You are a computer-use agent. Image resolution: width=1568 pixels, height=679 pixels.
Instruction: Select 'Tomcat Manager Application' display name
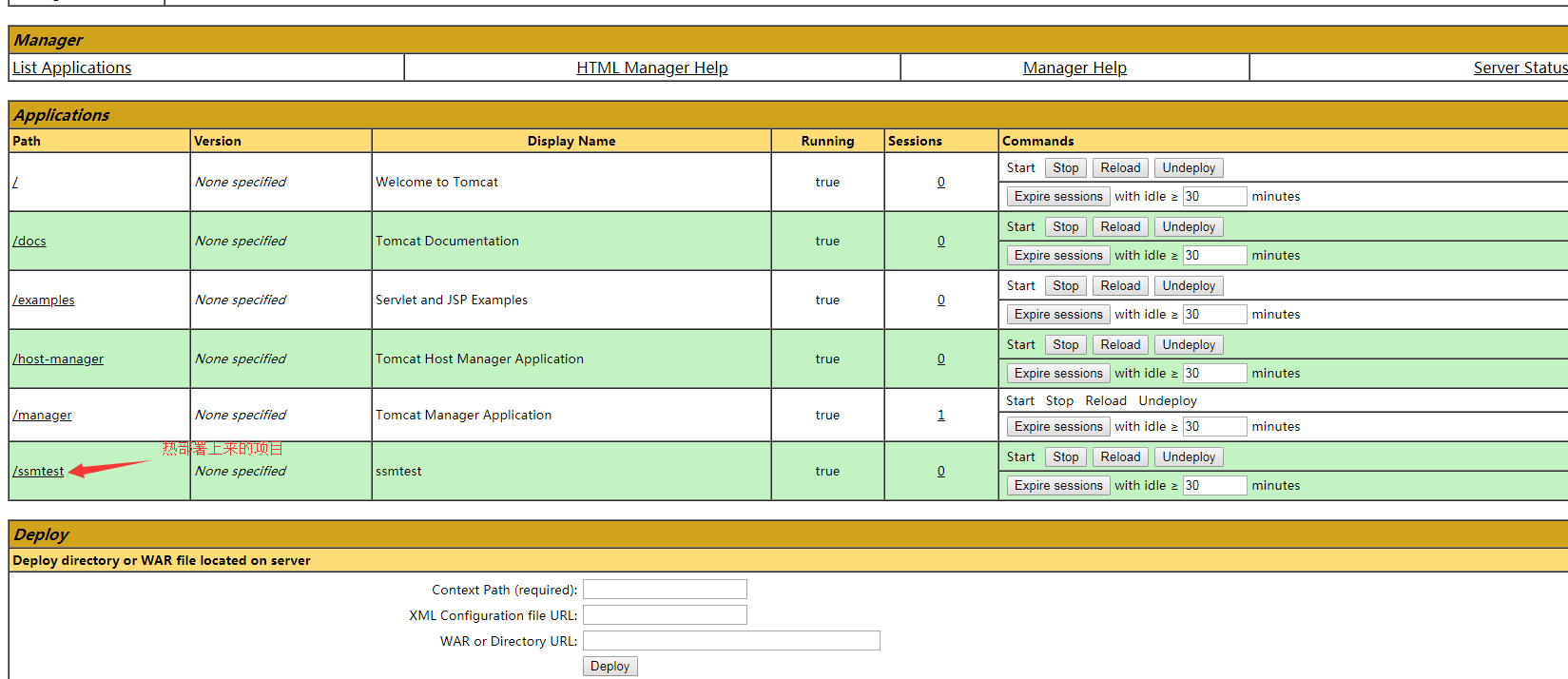[463, 415]
